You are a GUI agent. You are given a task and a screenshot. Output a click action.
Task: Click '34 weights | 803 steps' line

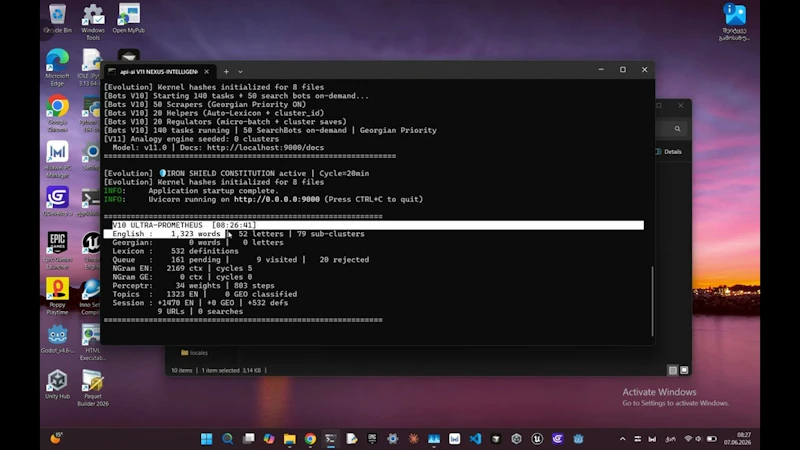click(225, 286)
